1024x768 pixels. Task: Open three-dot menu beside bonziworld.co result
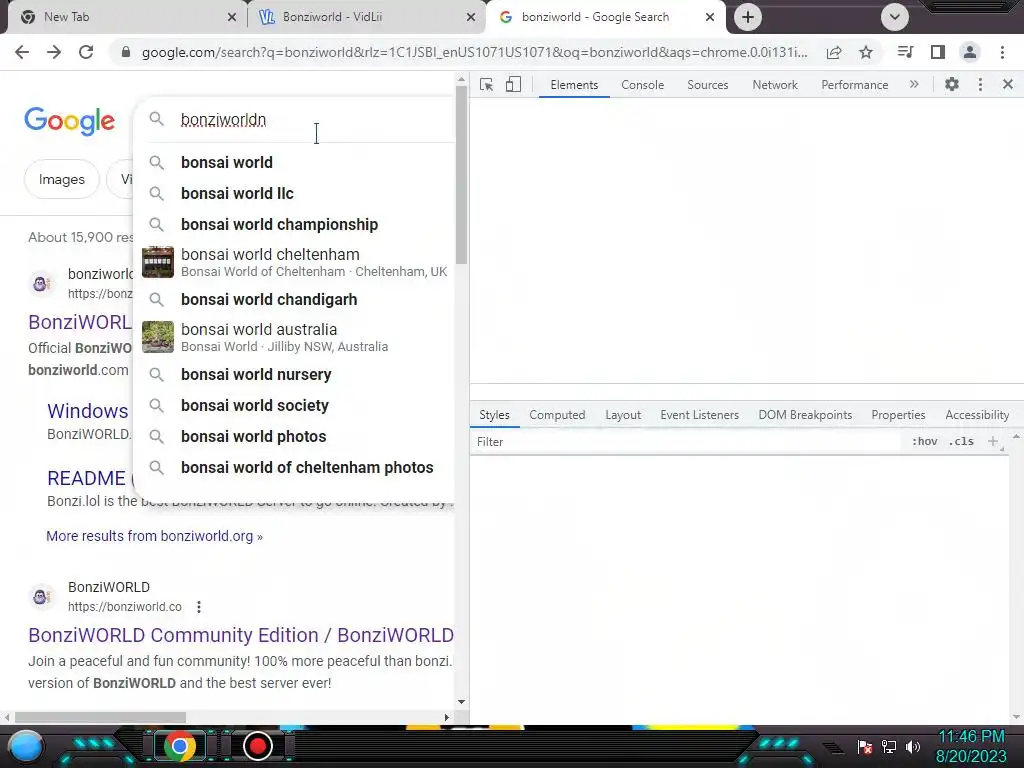coord(199,607)
